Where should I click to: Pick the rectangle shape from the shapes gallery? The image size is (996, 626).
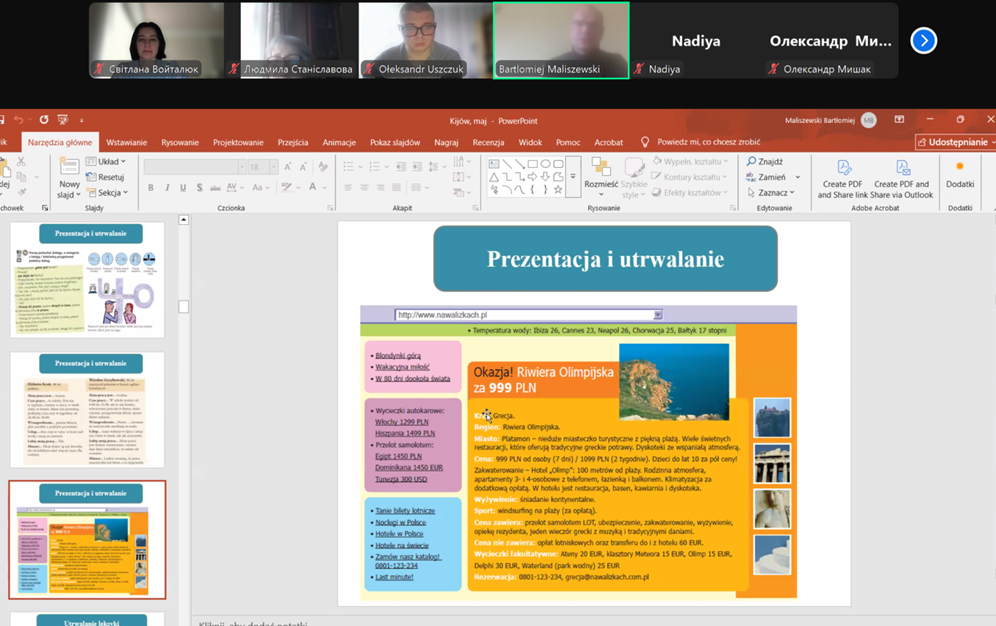click(532, 164)
